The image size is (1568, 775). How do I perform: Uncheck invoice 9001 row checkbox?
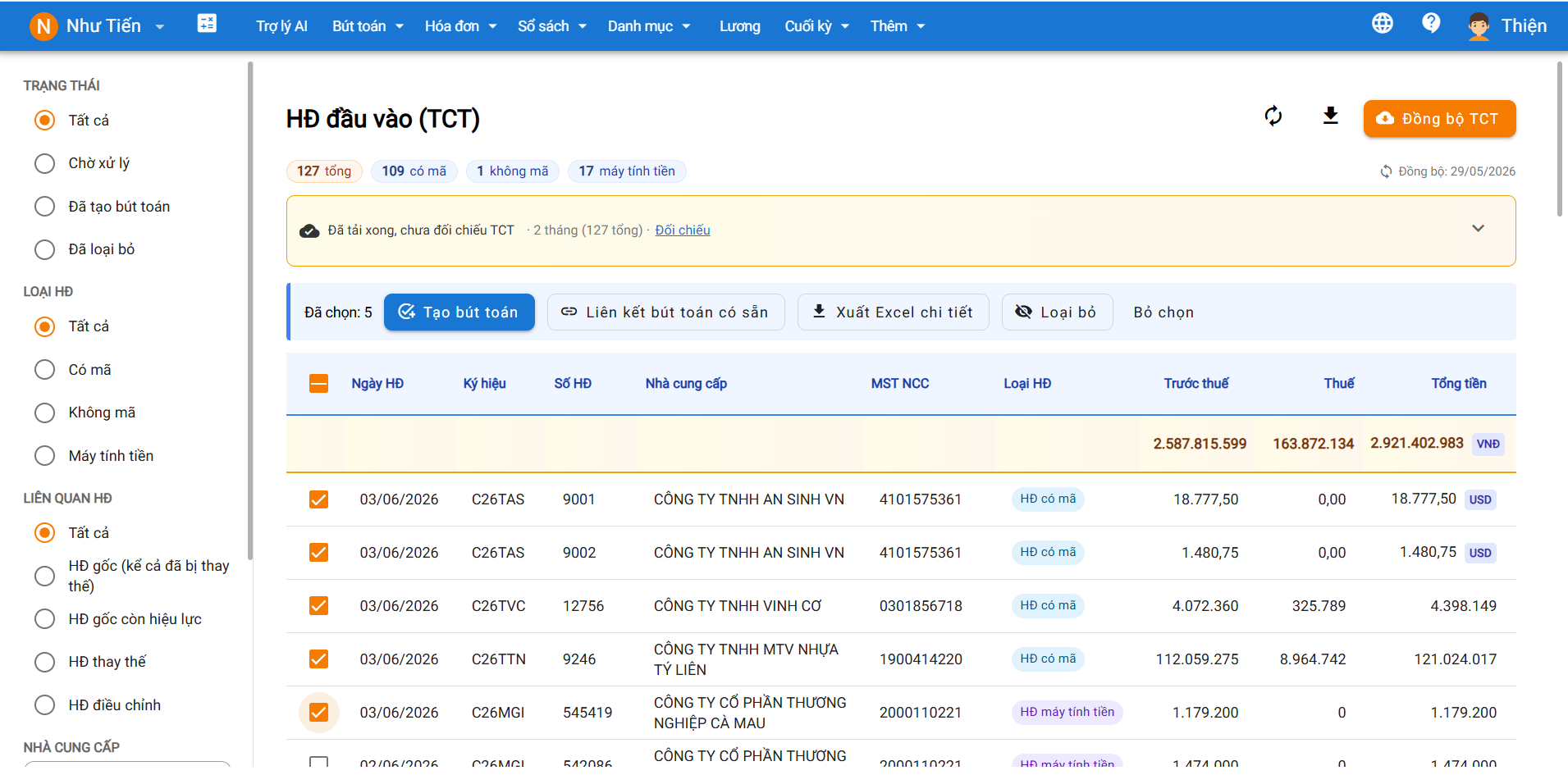click(x=318, y=499)
